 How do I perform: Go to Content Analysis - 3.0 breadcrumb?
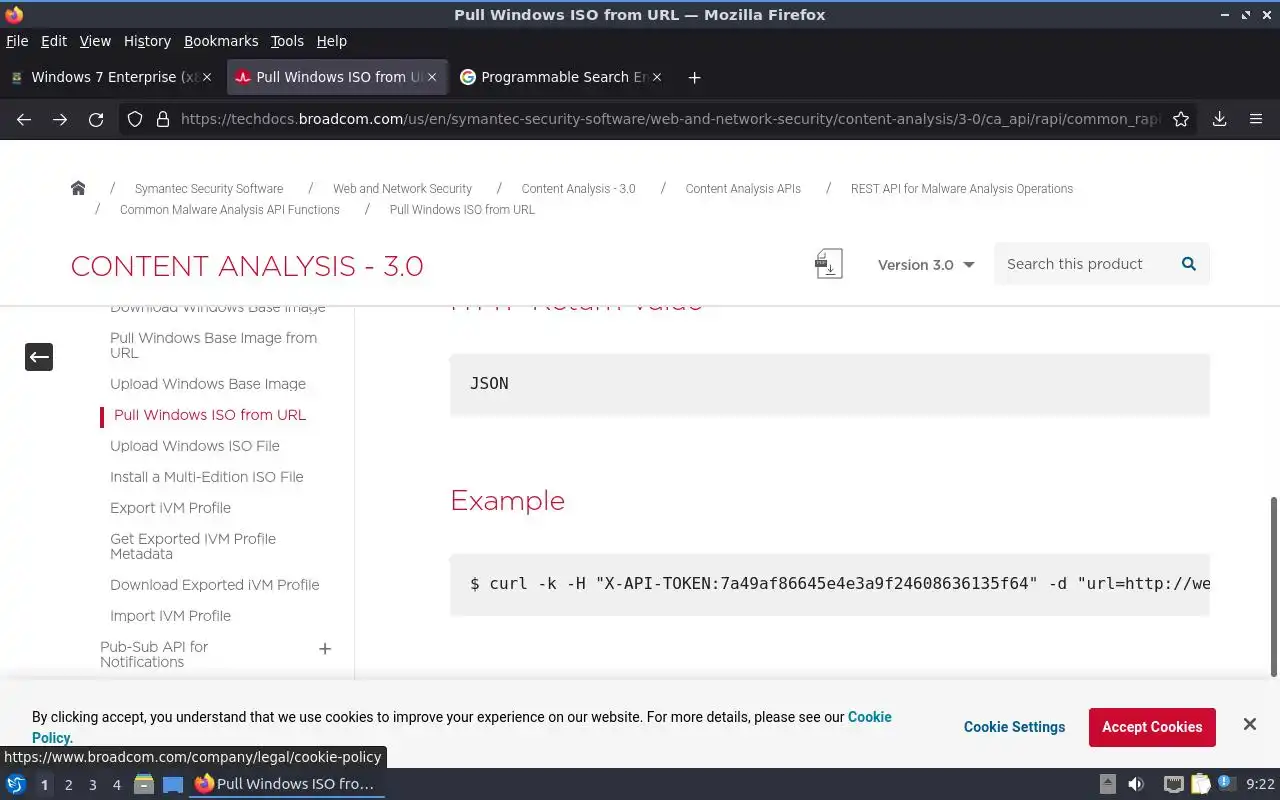pyautogui.click(x=578, y=188)
